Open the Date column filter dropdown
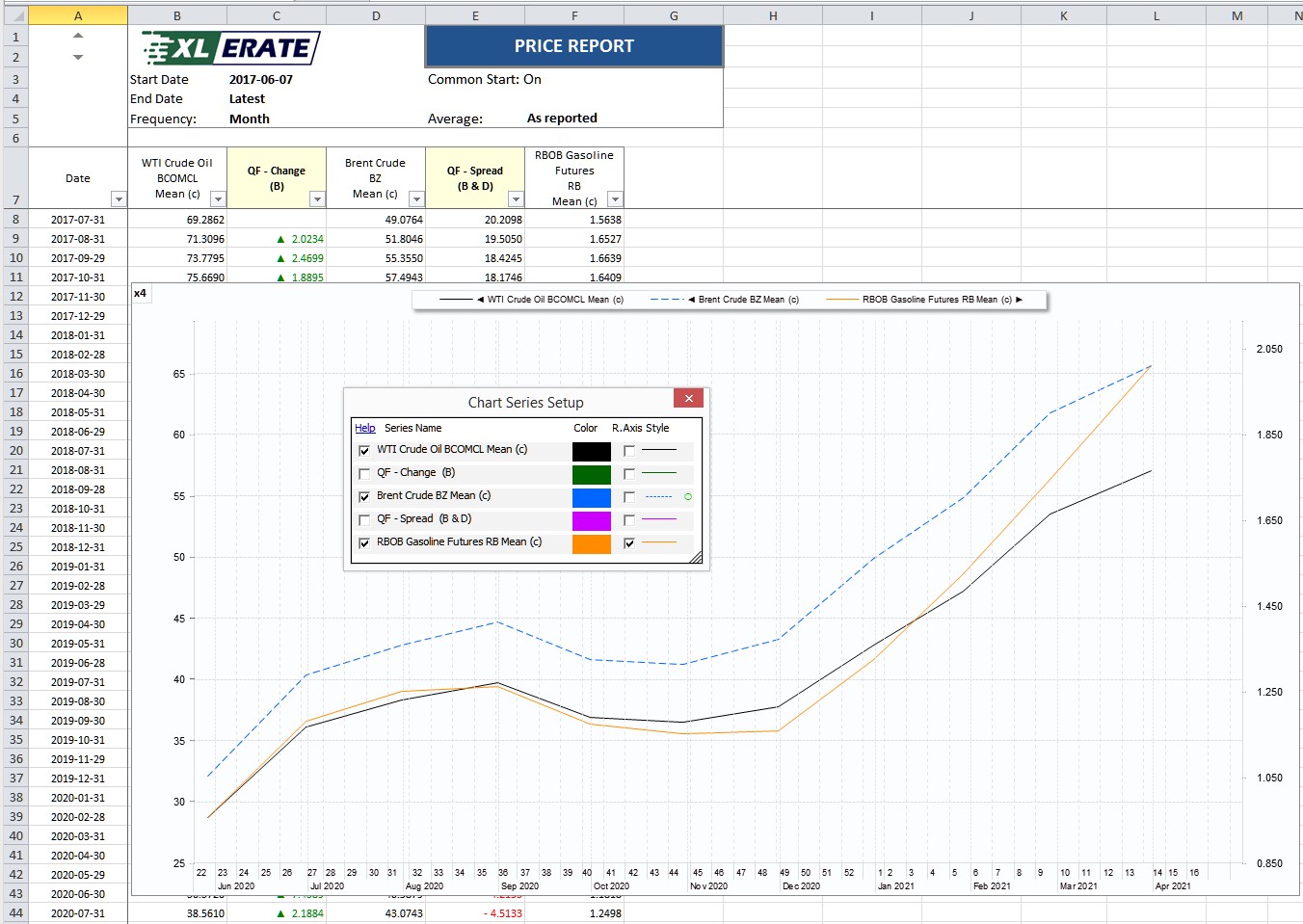The image size is (1303, 924). point(119,199)
